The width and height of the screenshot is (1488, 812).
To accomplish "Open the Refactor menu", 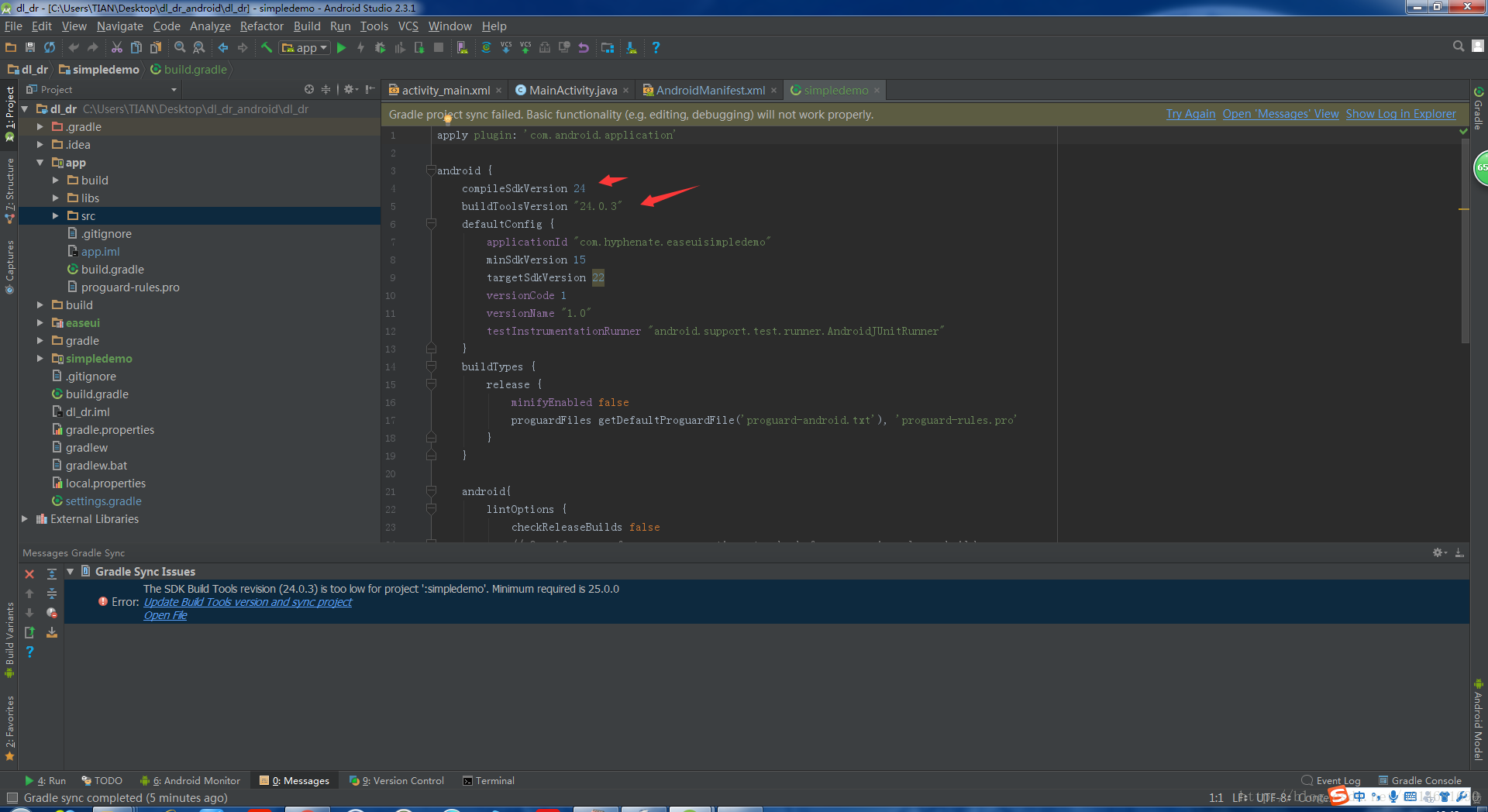I will [262, 26].
